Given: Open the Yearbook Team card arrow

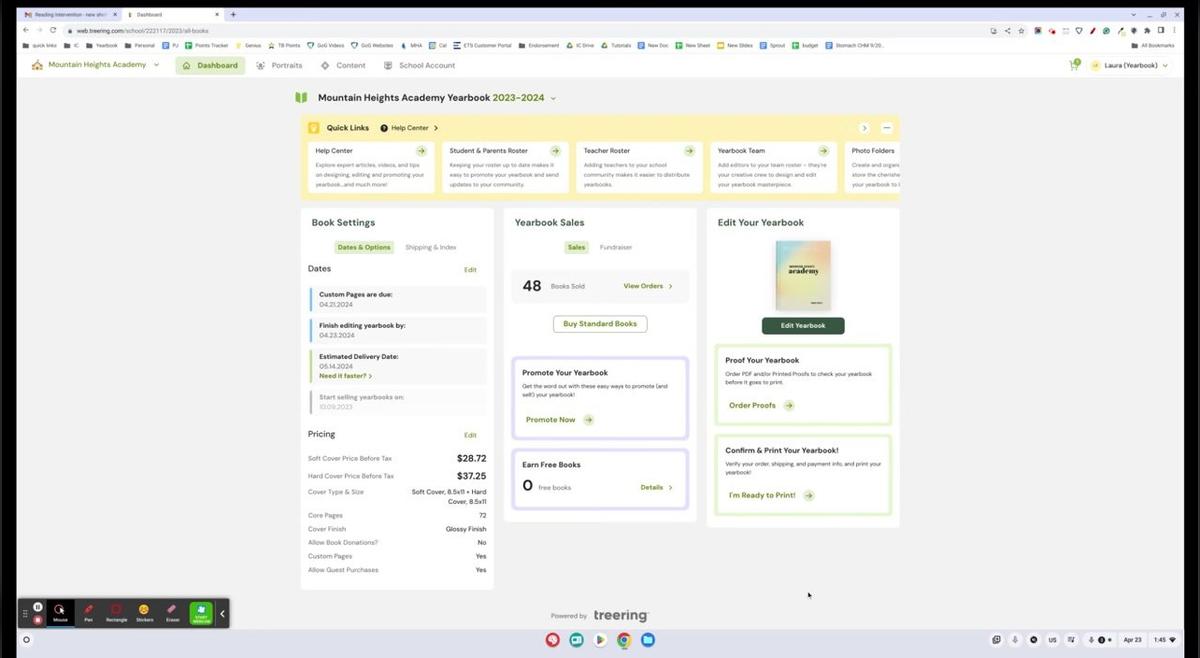Looking at the screenshot, I should (823, 151).
